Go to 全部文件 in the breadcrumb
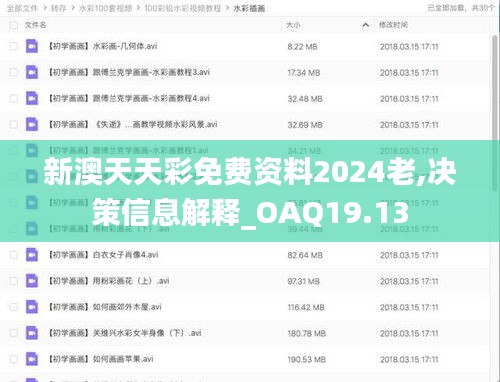500x382 pixels. (22, 8)
